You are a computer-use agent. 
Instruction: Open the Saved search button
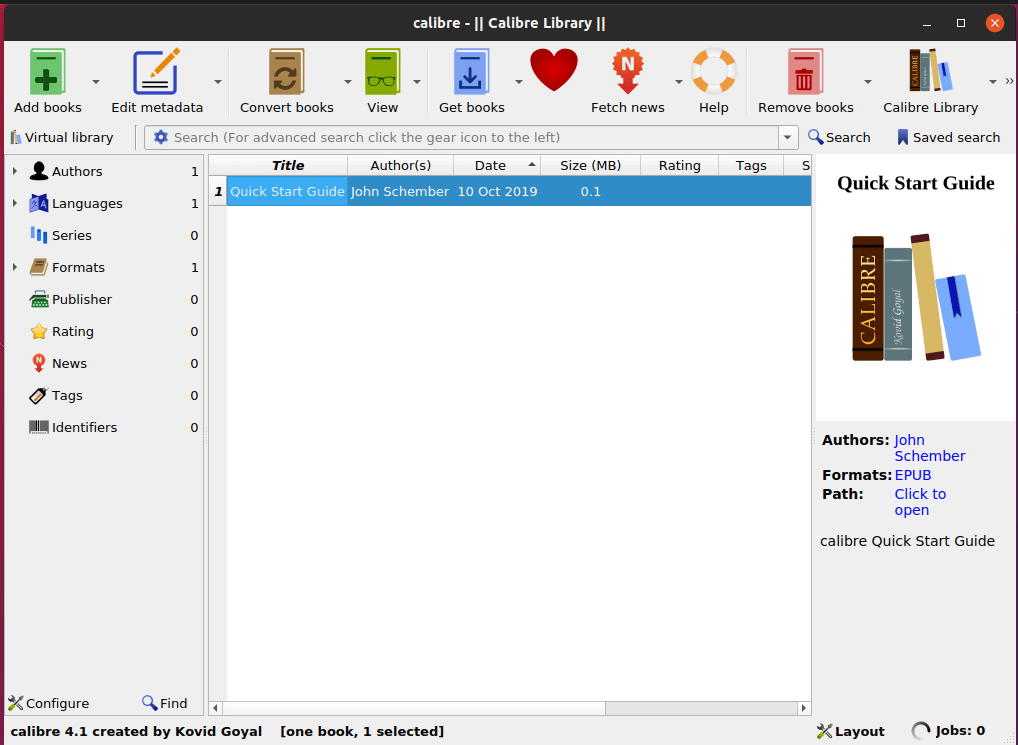coord(949,138)
